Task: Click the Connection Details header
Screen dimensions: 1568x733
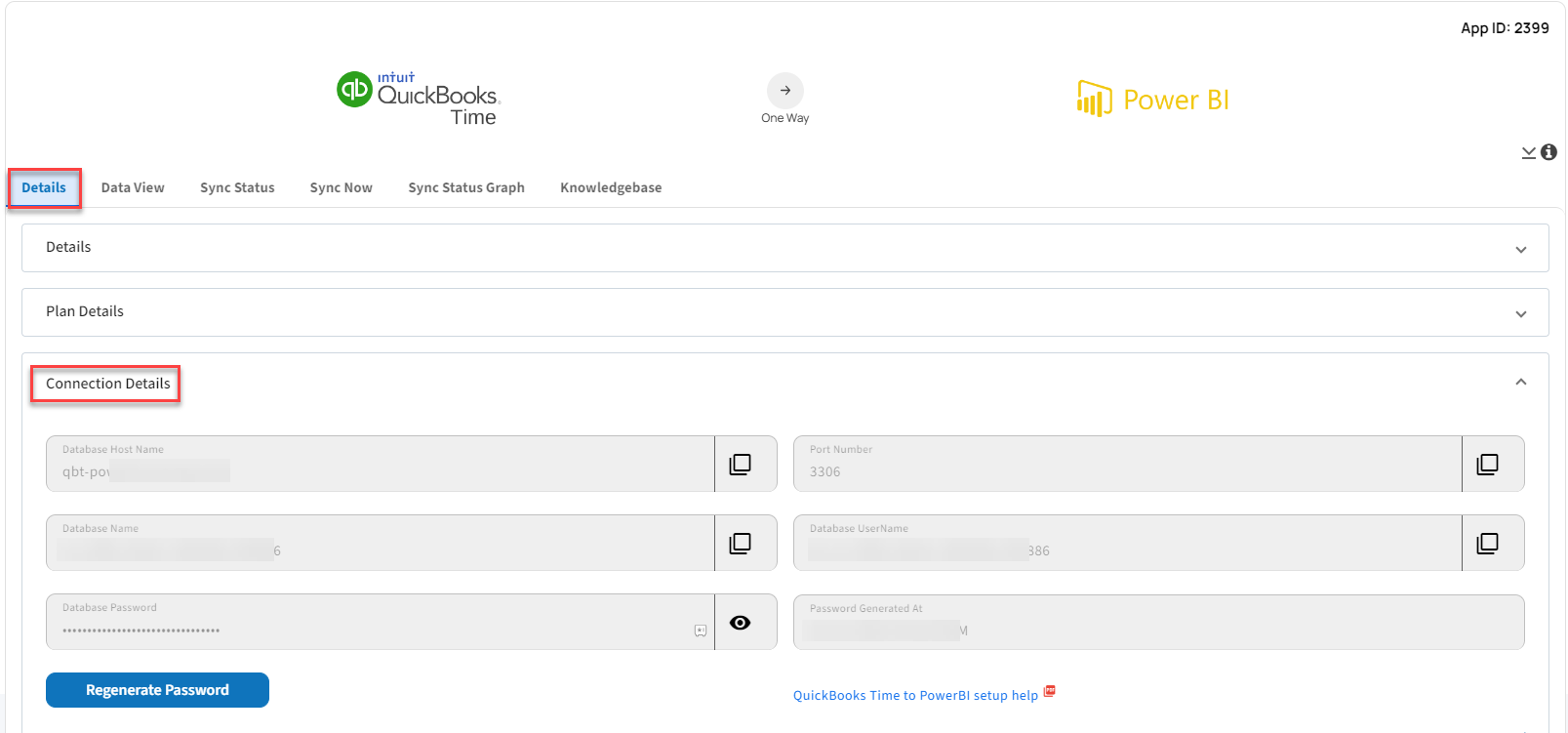Action: (x=108, y=384)
